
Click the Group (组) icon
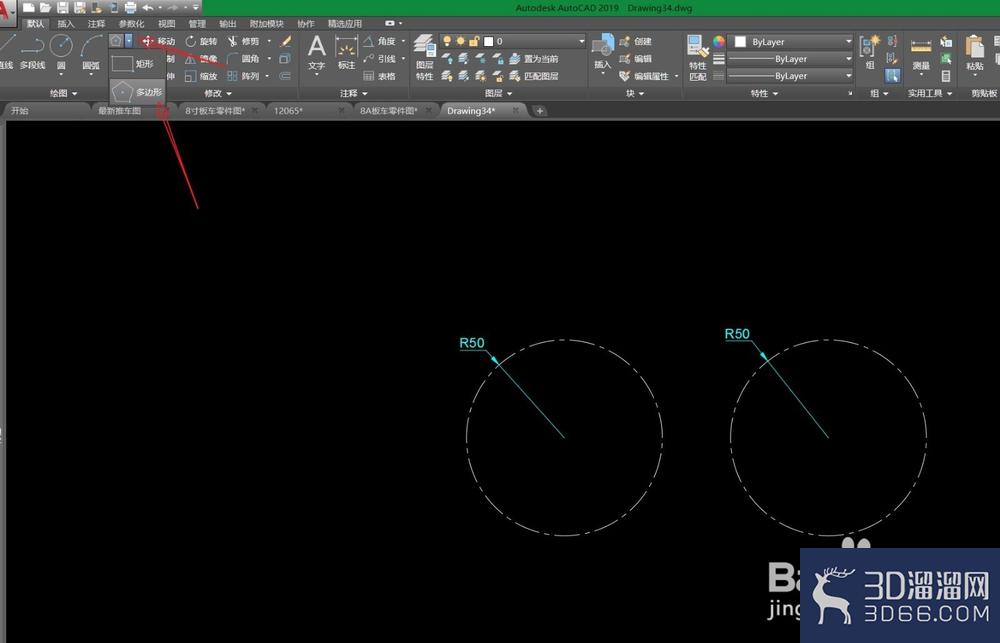tap(869, 52)
